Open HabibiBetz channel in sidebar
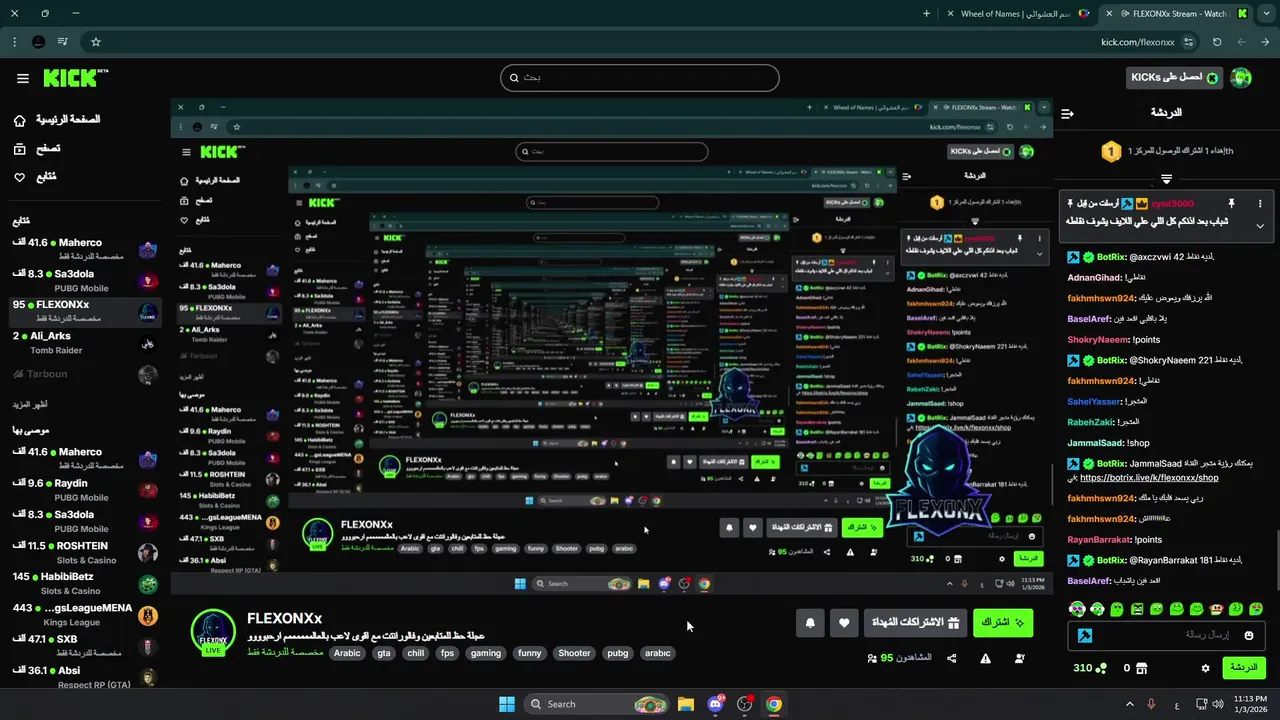Viewport: 1280px width, 720px height. (85, 583)
